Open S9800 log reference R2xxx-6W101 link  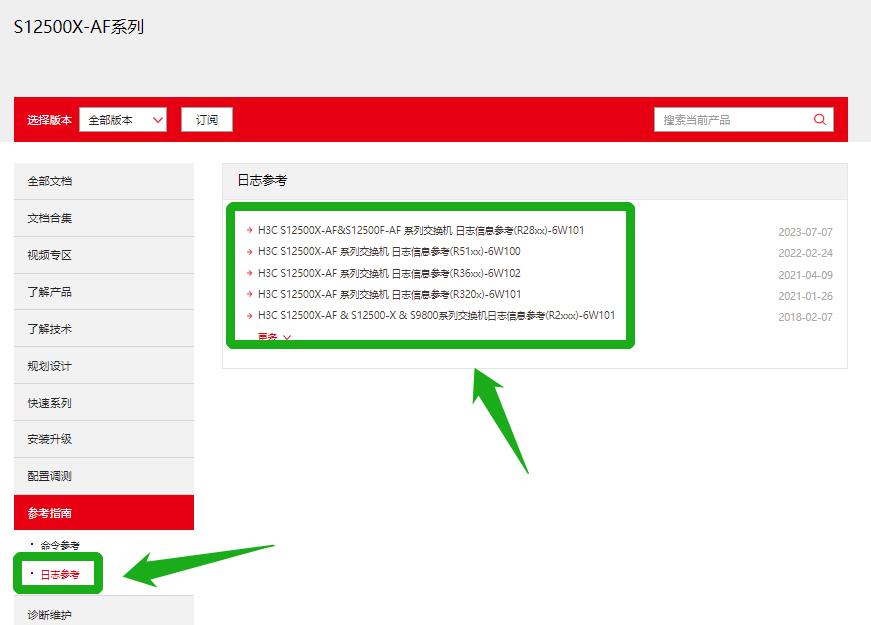[x=437, y=316]
